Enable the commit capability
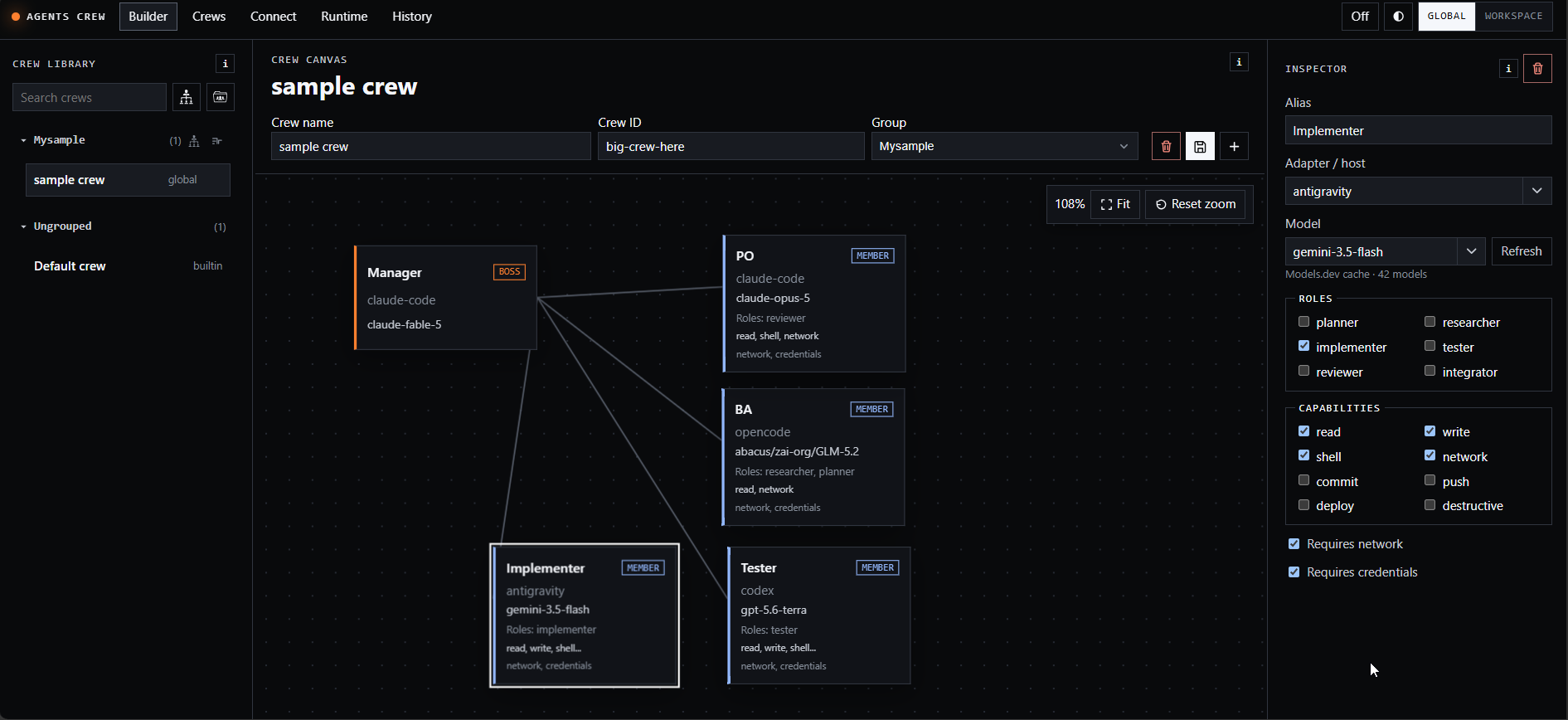 coord(1304,480)
